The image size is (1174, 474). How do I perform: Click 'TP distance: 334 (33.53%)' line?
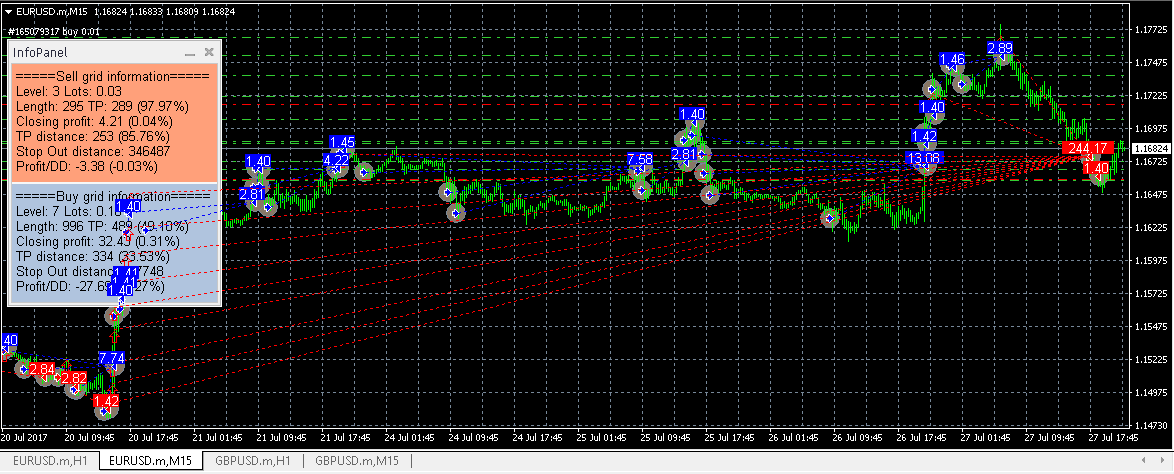pos(92,257)
